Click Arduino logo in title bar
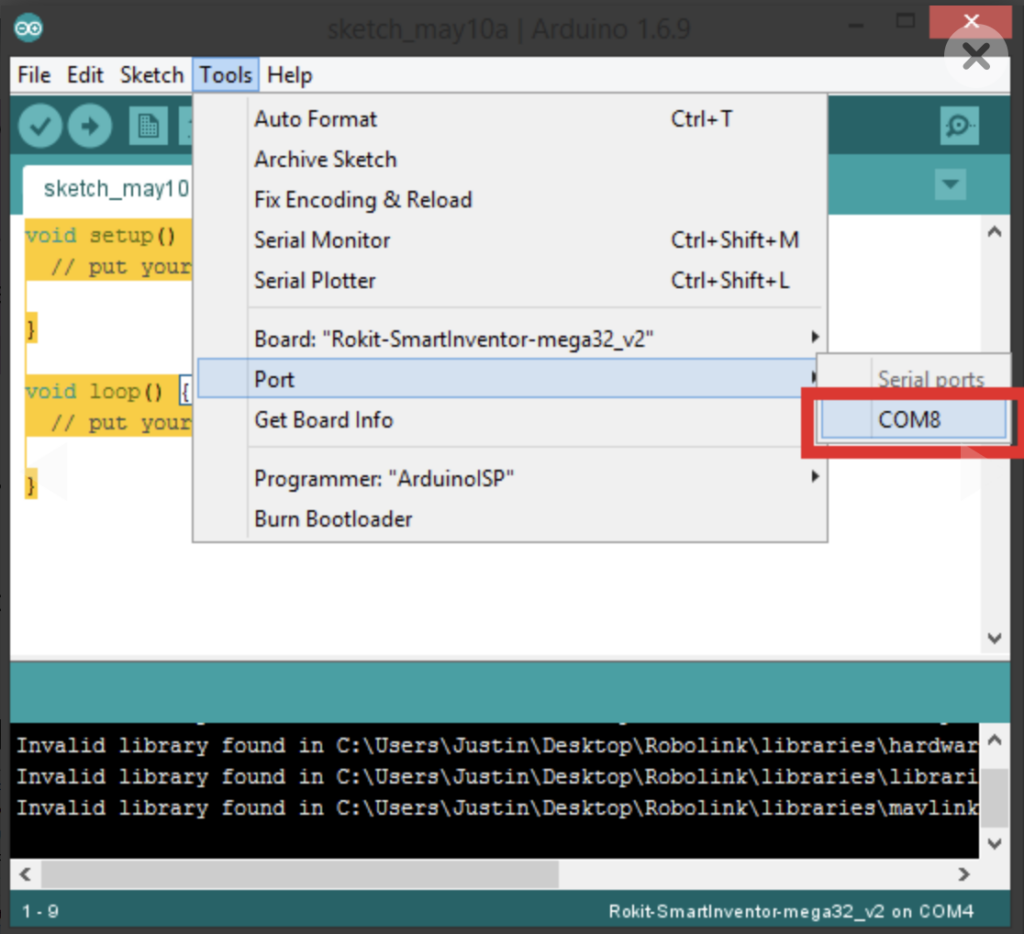1024x934 pixels. (x=28, y=28)
